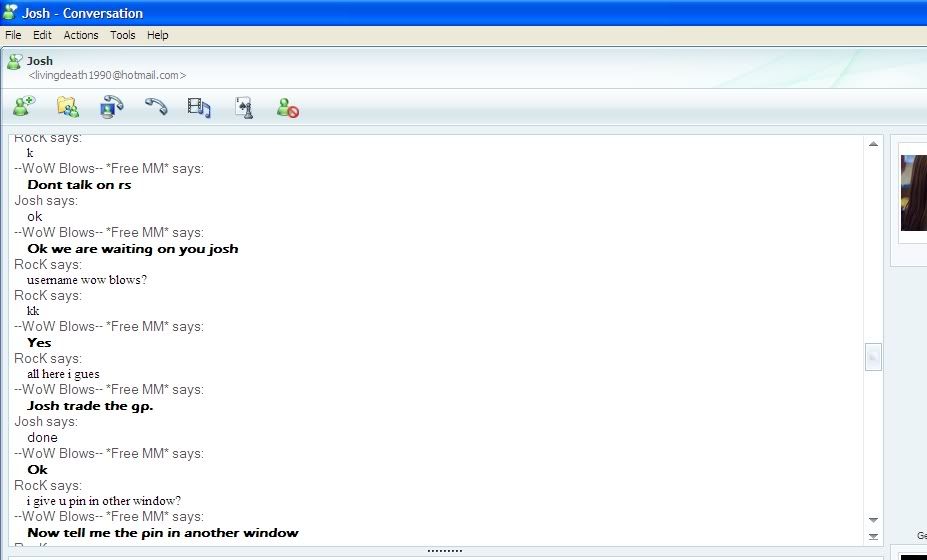Open the Help menu
This screenshot has height=560, width=927.
[158, 35]
